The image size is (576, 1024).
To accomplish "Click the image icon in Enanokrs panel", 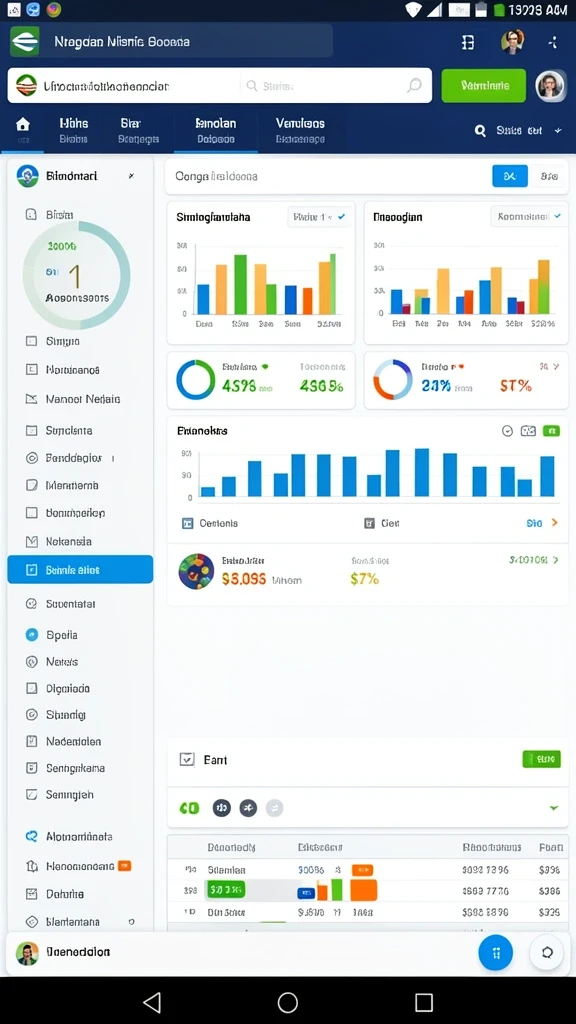I will pos(528,431).
